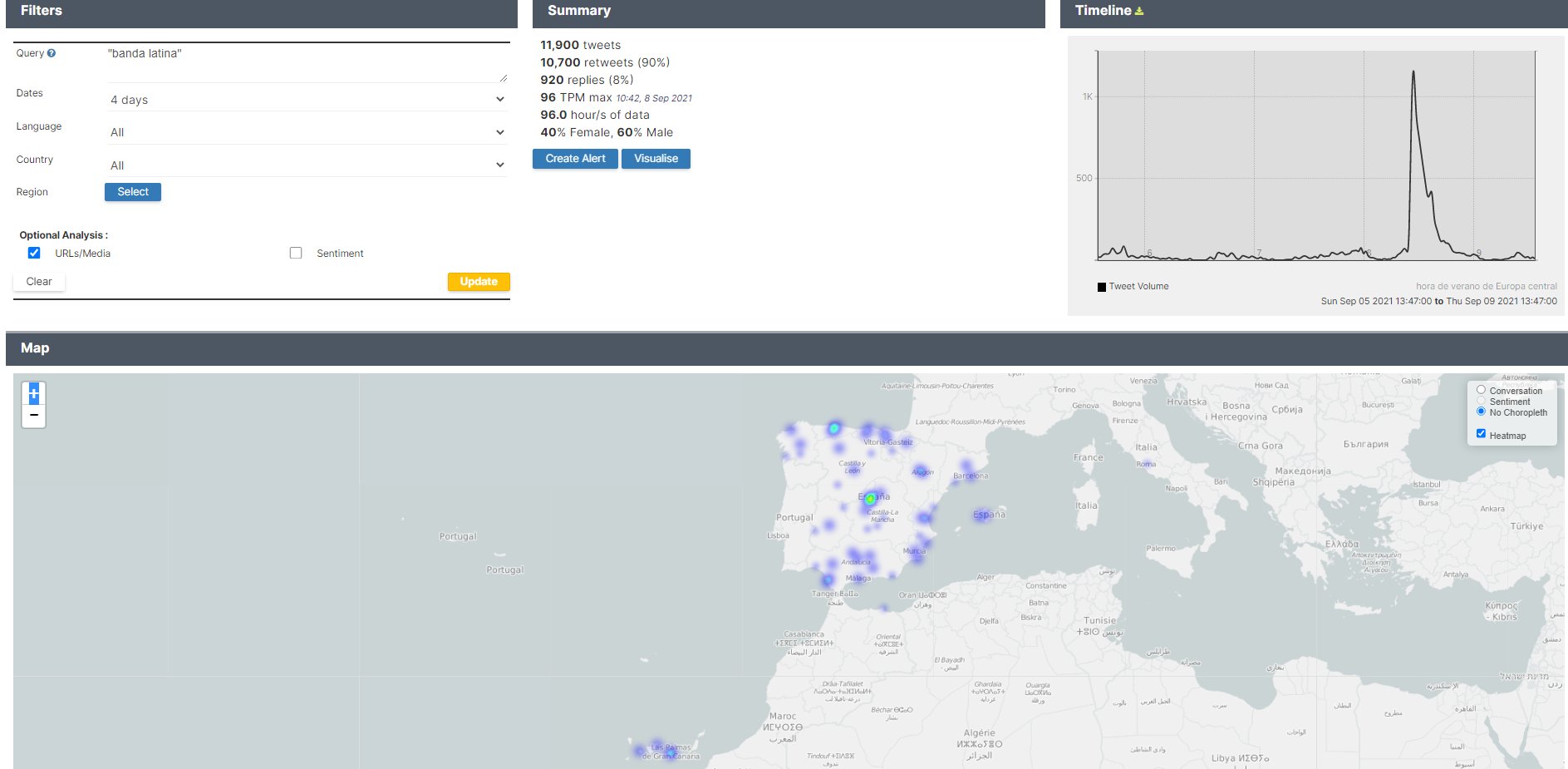Select the No Choropleth radio option
The image size is (1568, 769).
coord(1481,412)
